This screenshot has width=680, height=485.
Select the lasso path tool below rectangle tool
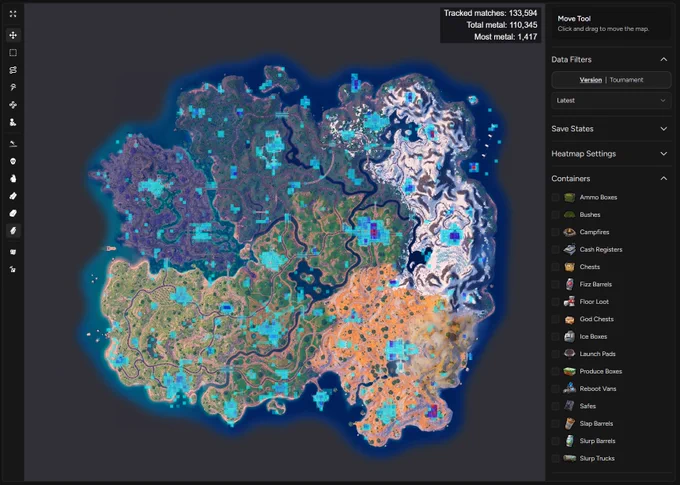point(13,70)
